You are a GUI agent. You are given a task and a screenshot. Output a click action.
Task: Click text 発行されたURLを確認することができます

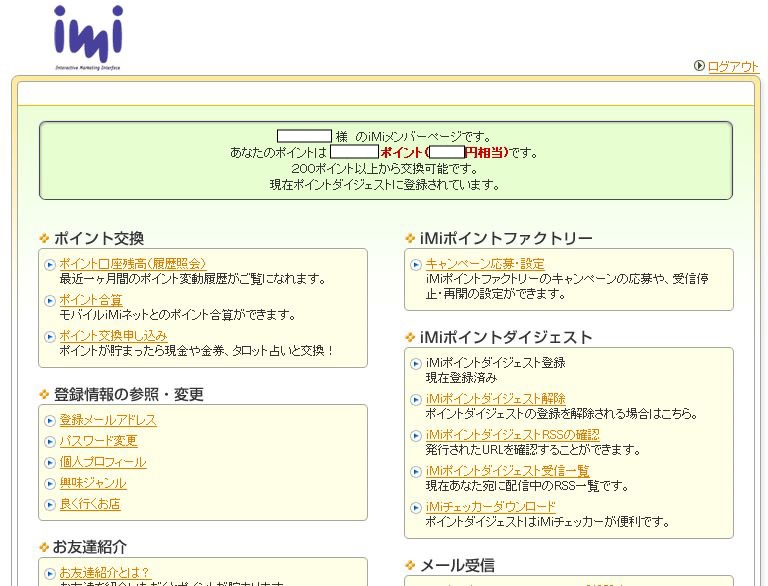tap(533, 449)
